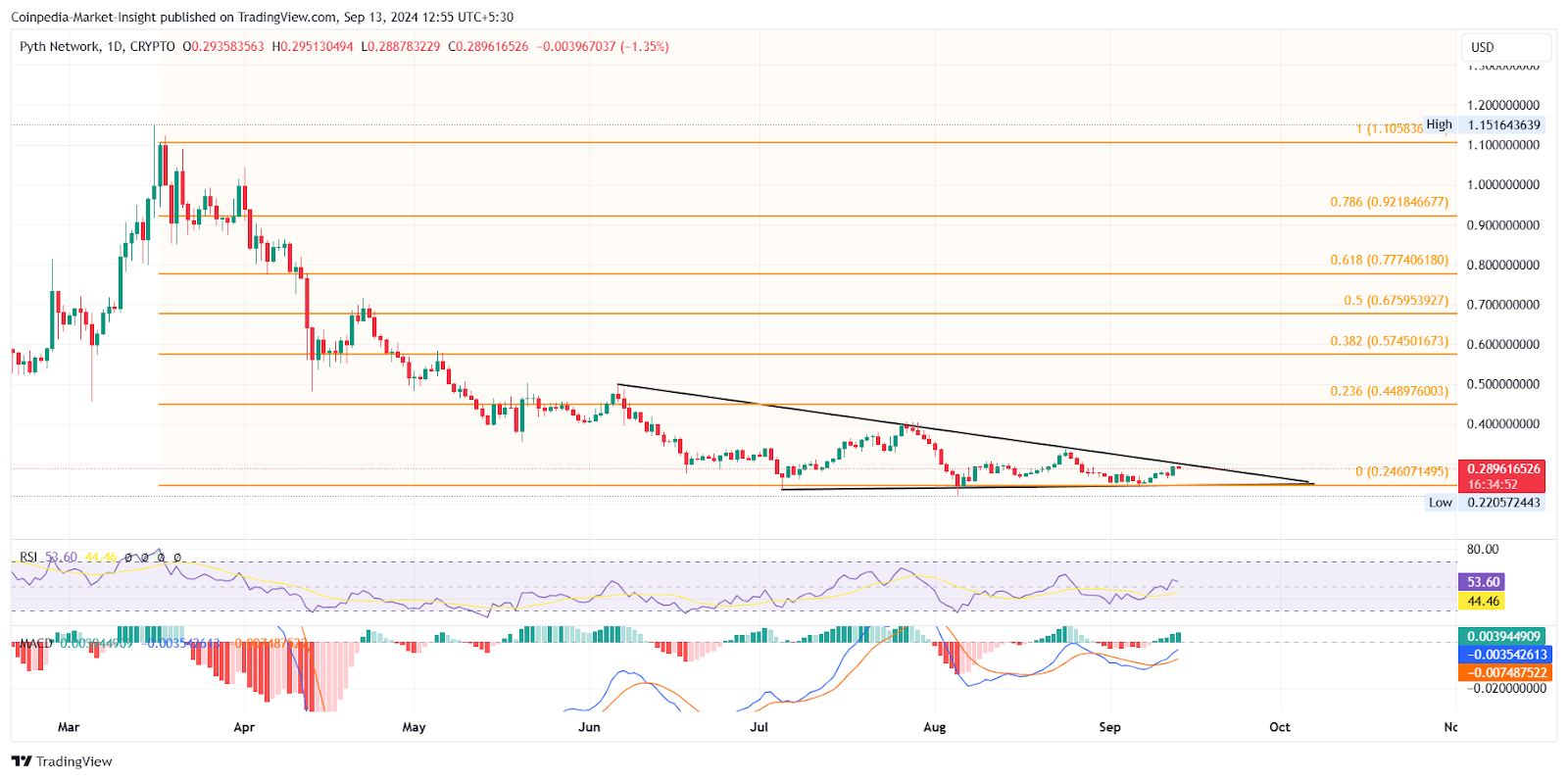Select Fib level 0.236 (0.448976003) label

(x=1389, y=391)
